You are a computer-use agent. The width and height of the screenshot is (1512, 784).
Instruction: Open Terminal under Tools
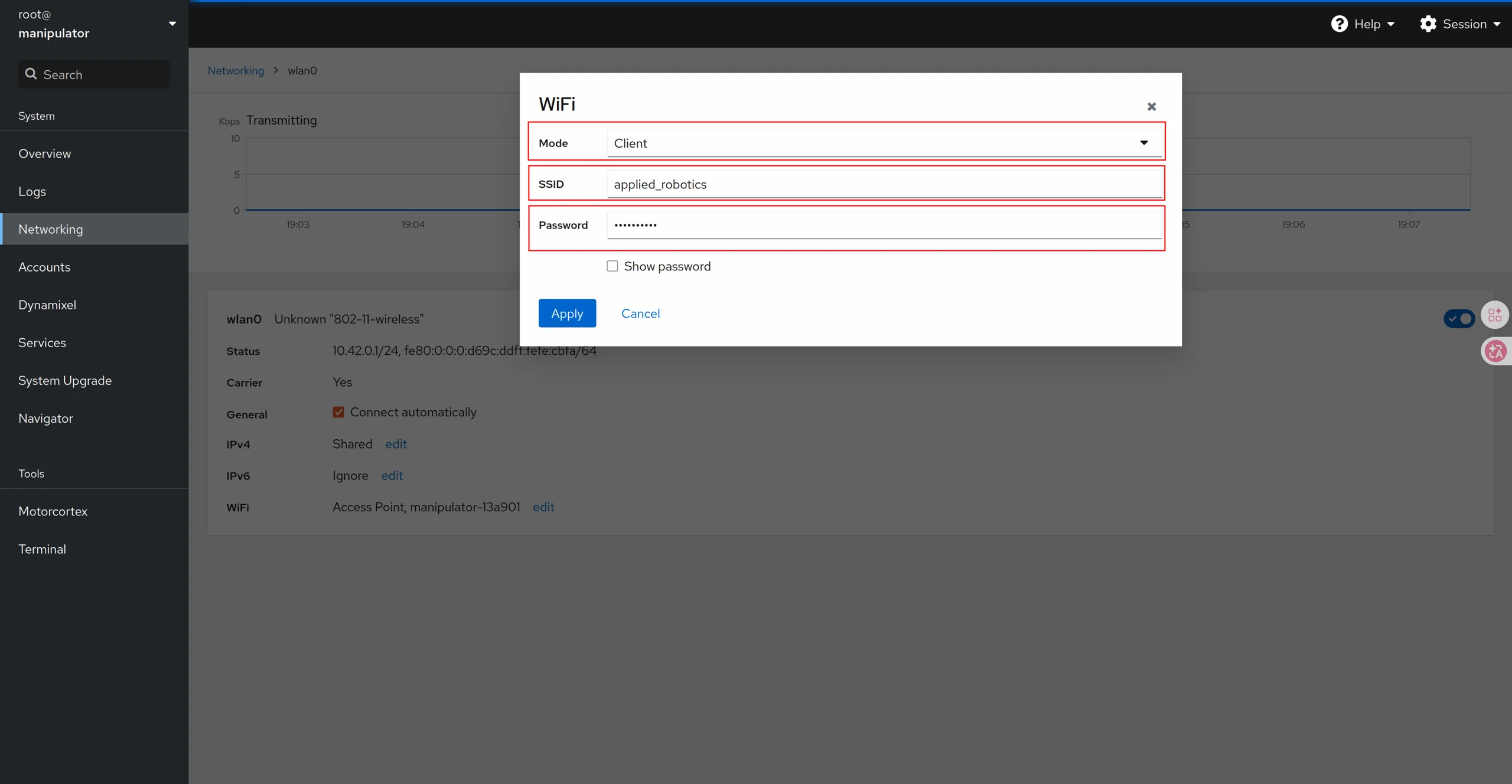(x=94, y=549)
